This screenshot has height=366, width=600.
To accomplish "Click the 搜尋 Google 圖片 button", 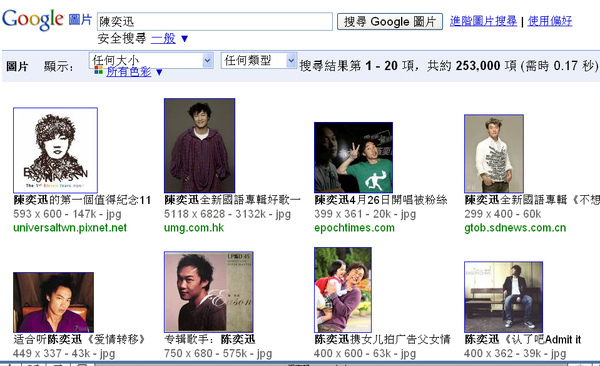I will pyautogui.click(x=390, y=21).
